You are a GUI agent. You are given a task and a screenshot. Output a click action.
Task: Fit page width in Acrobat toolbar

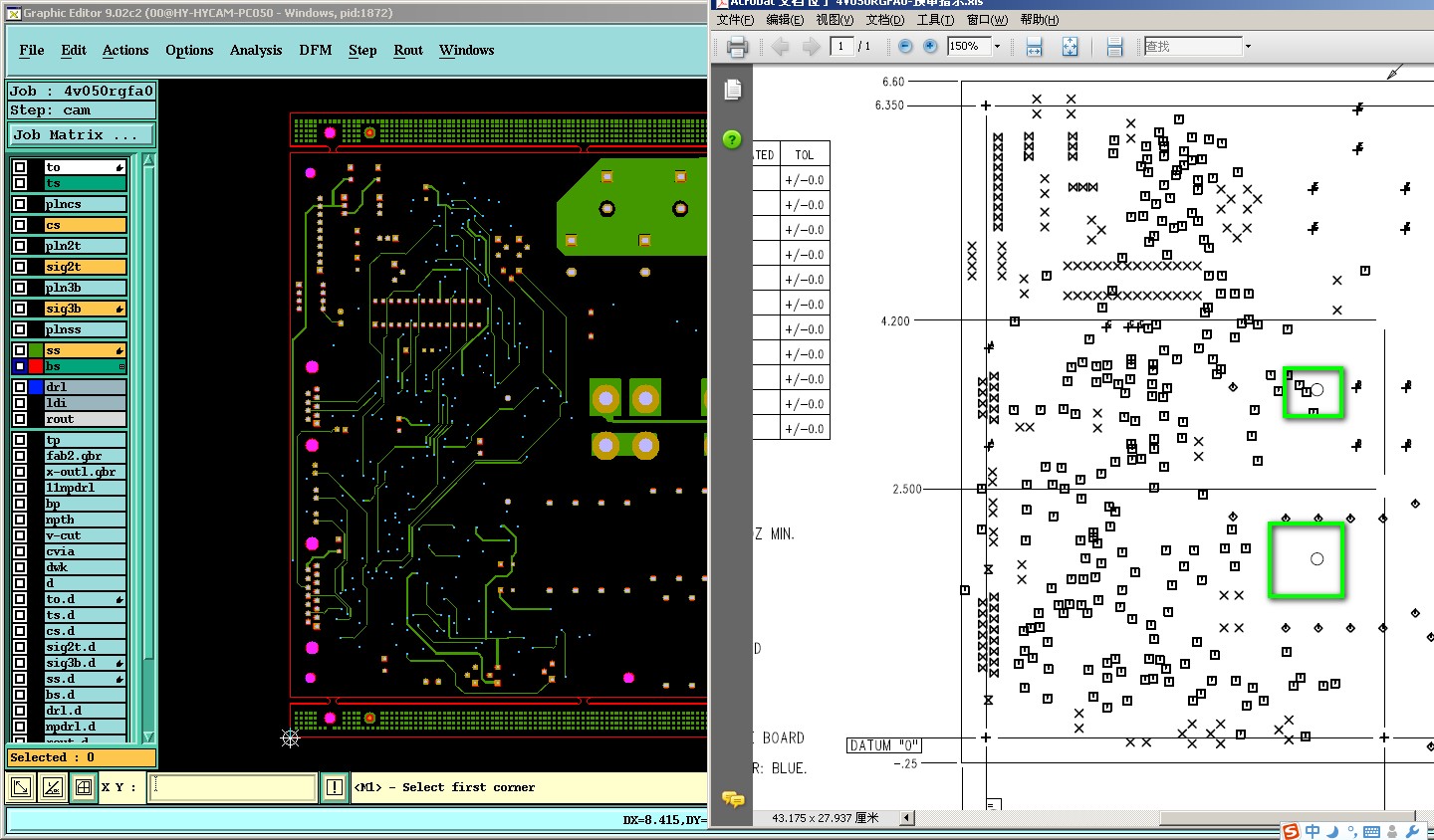click(x=1035, y=47)
